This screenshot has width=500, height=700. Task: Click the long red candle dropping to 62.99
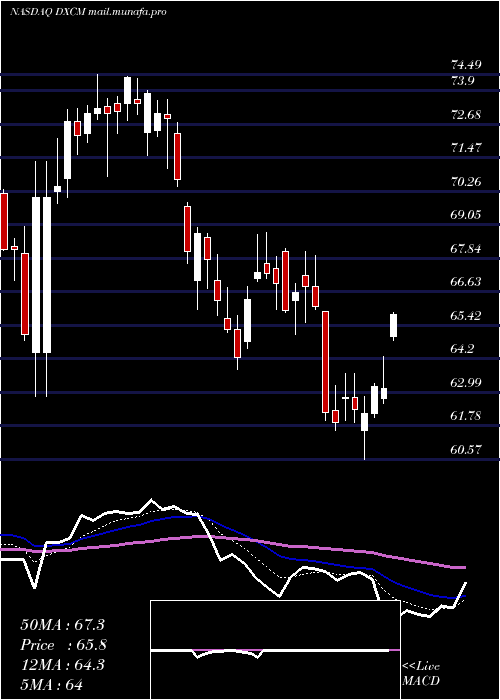(325, 362)
